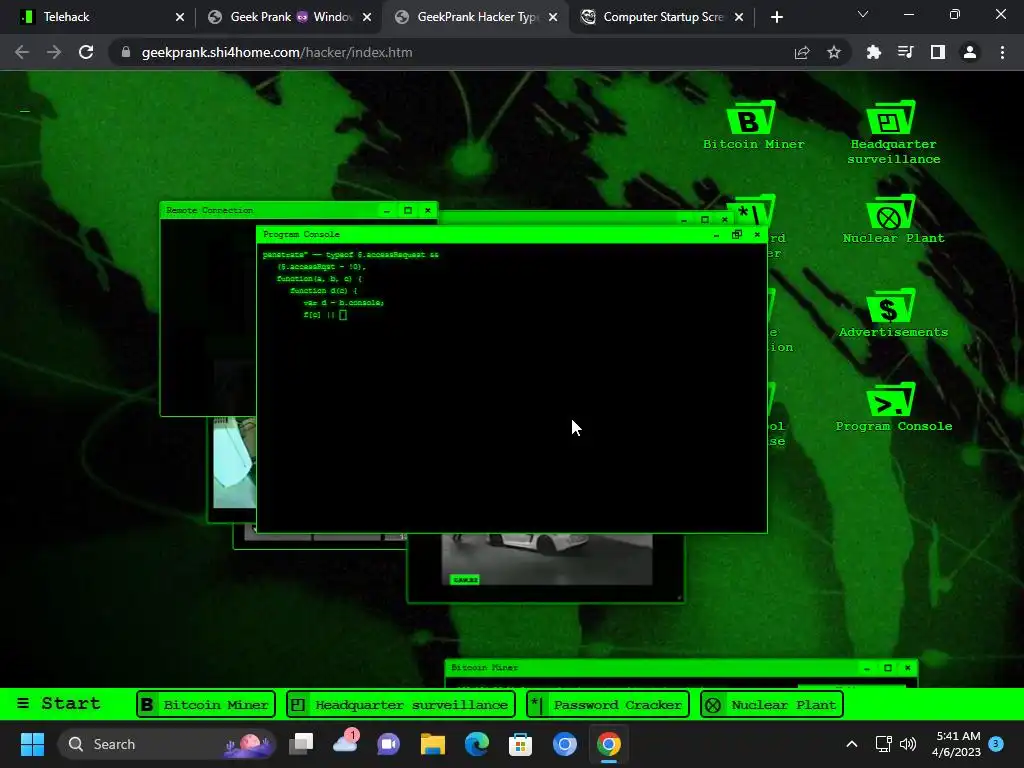1024x768 pixels.
Task: Open the notification count badge
Action: [996, 743]
